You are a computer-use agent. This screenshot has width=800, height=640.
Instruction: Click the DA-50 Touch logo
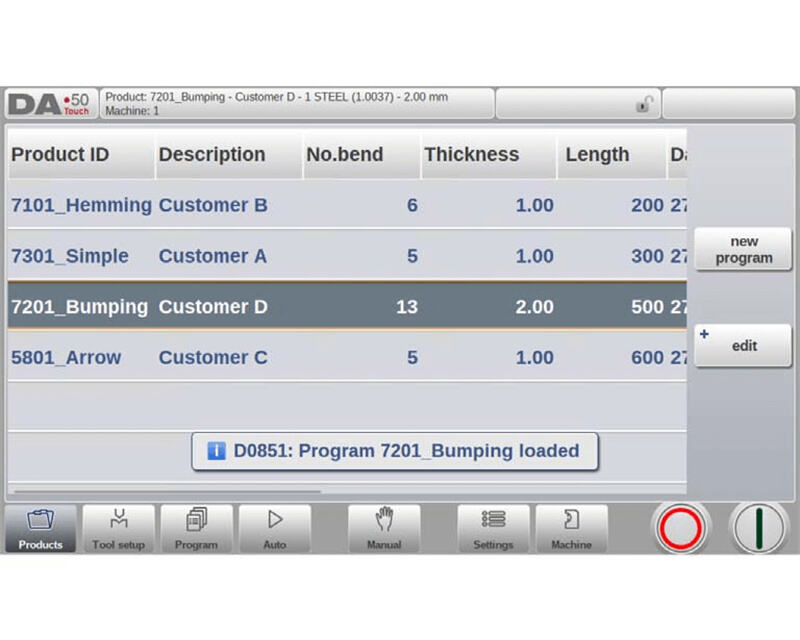(x=49, y=104)
